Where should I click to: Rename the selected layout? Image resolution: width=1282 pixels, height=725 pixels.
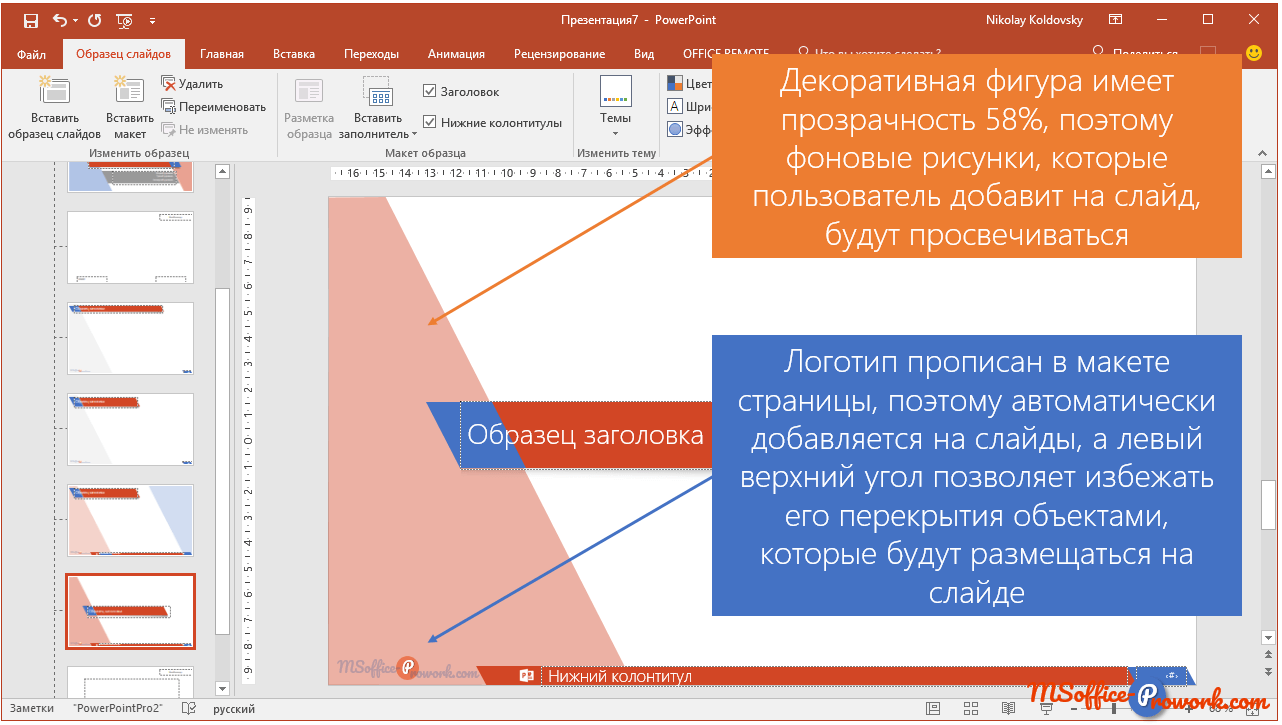pos(214,107)
